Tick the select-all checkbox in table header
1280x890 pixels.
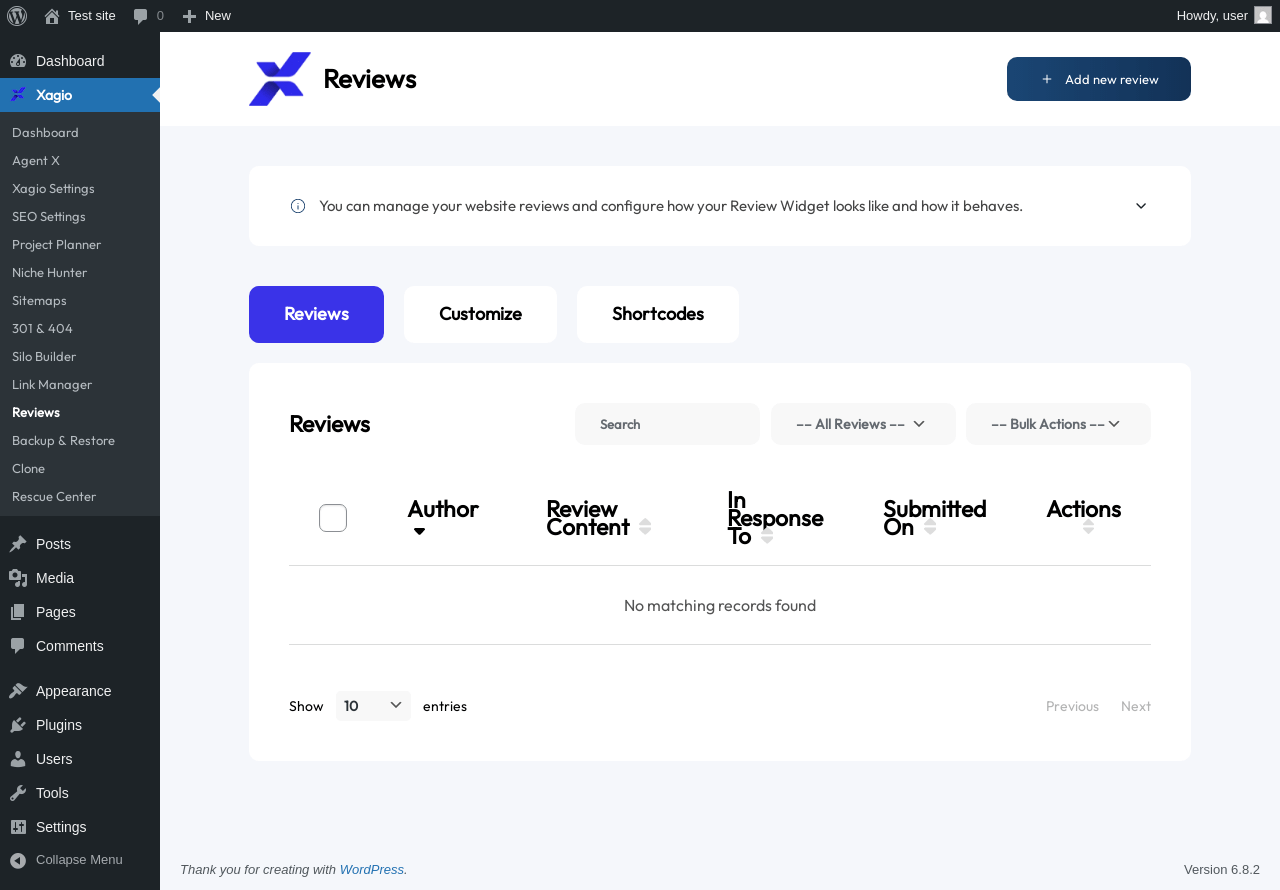point(333,518)
